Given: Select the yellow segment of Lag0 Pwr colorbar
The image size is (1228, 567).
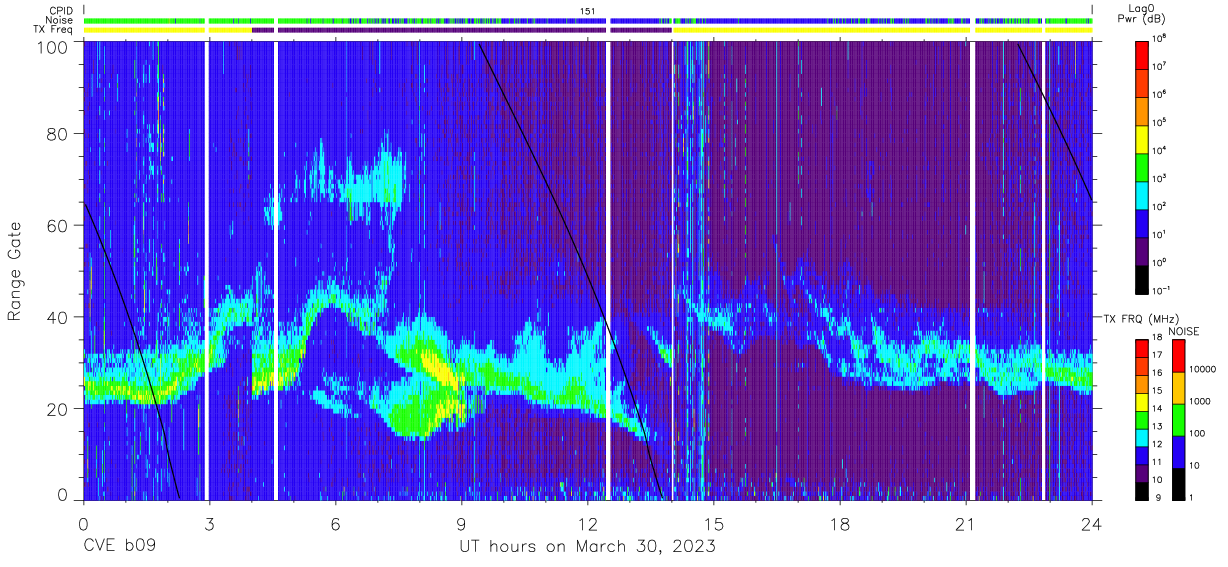Looking at the screenshot, I should click(1144, 137).
